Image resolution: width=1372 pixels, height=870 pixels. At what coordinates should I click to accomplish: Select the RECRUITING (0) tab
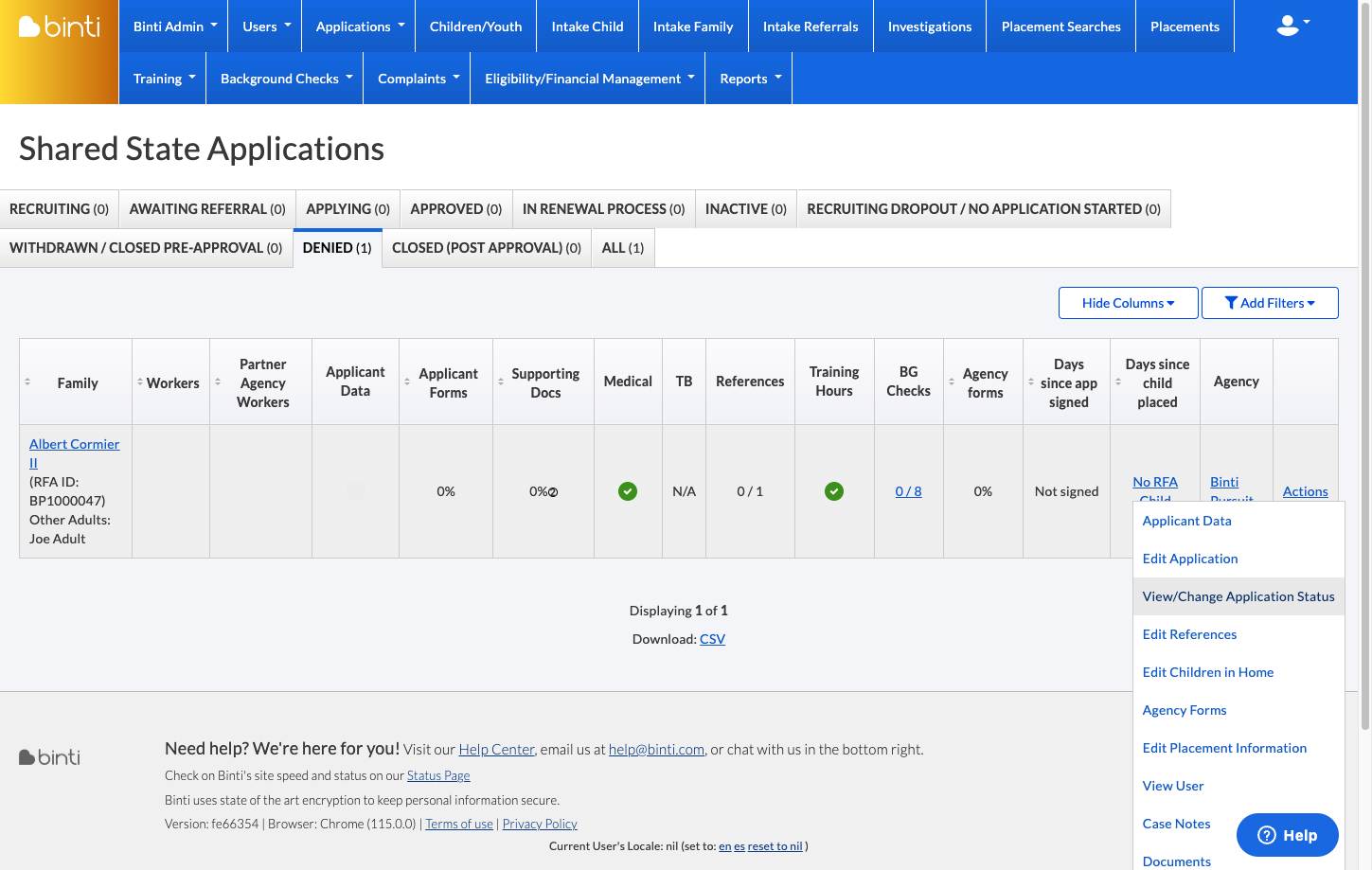click(59, 209)
